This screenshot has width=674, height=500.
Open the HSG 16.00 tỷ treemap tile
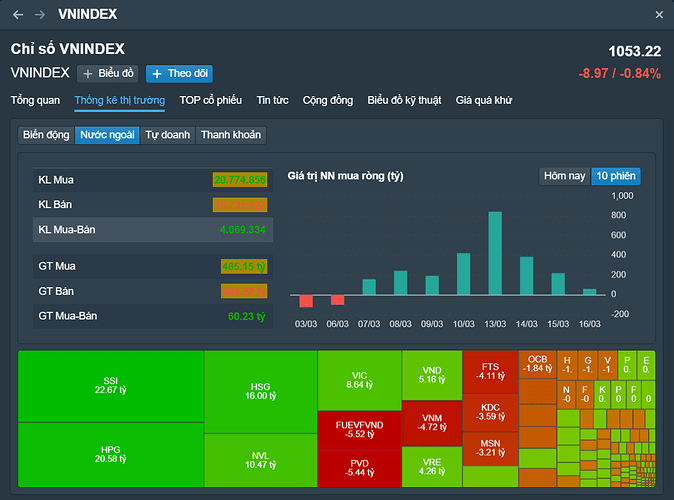tap(260, 392)
